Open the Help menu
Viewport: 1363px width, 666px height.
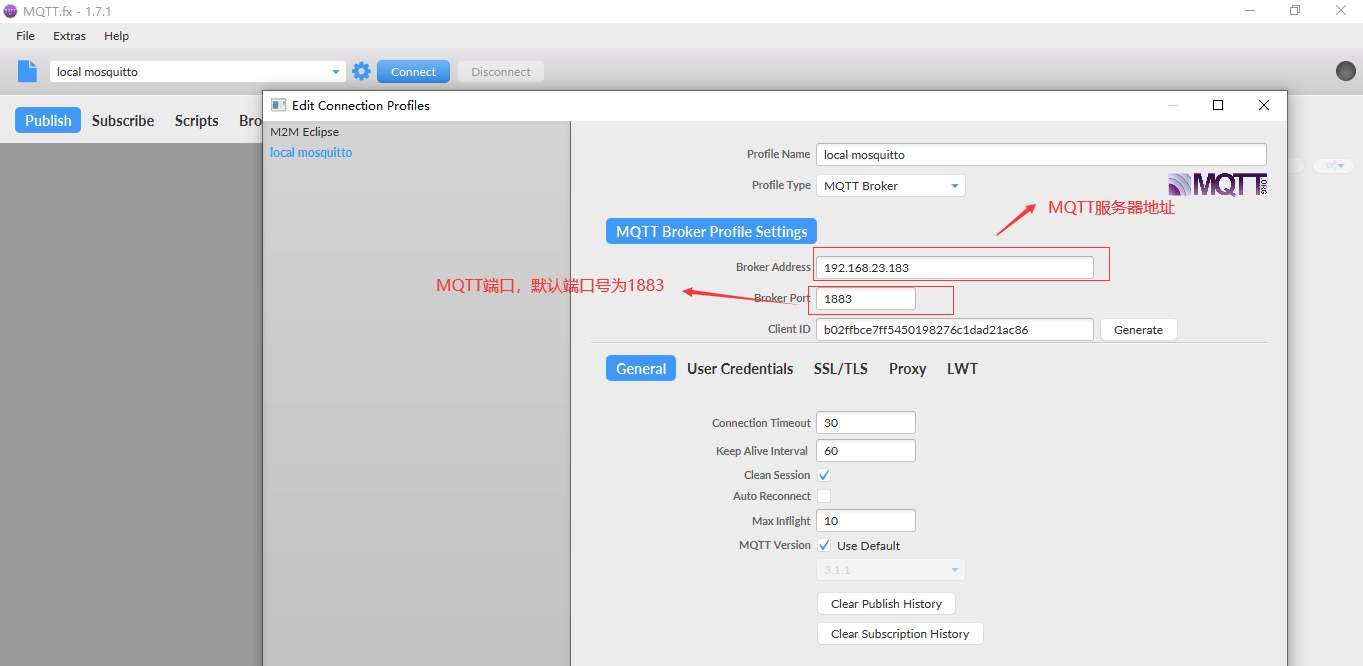coord(117,36)
